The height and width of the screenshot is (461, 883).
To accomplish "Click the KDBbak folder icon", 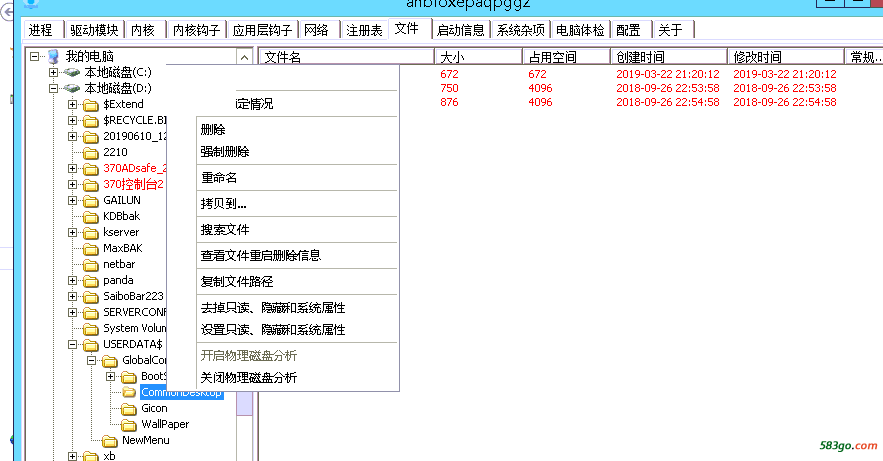I will click(91, 217).
